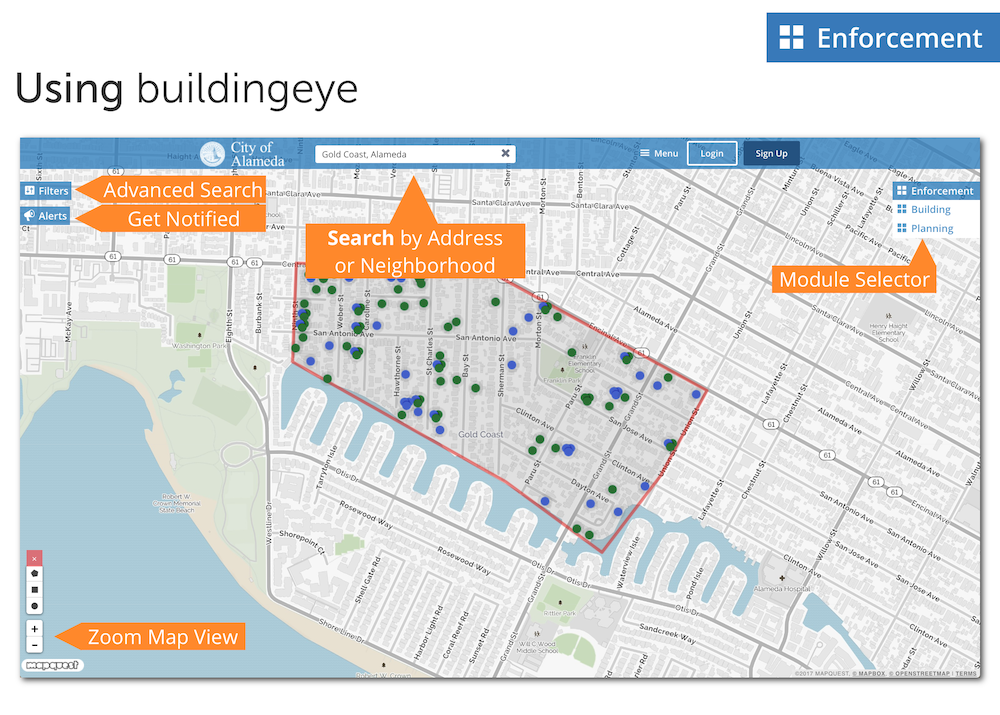
Task: Click the Sherman St label inside the boundary
Action: pyautogui.click(x=501, y=376)
